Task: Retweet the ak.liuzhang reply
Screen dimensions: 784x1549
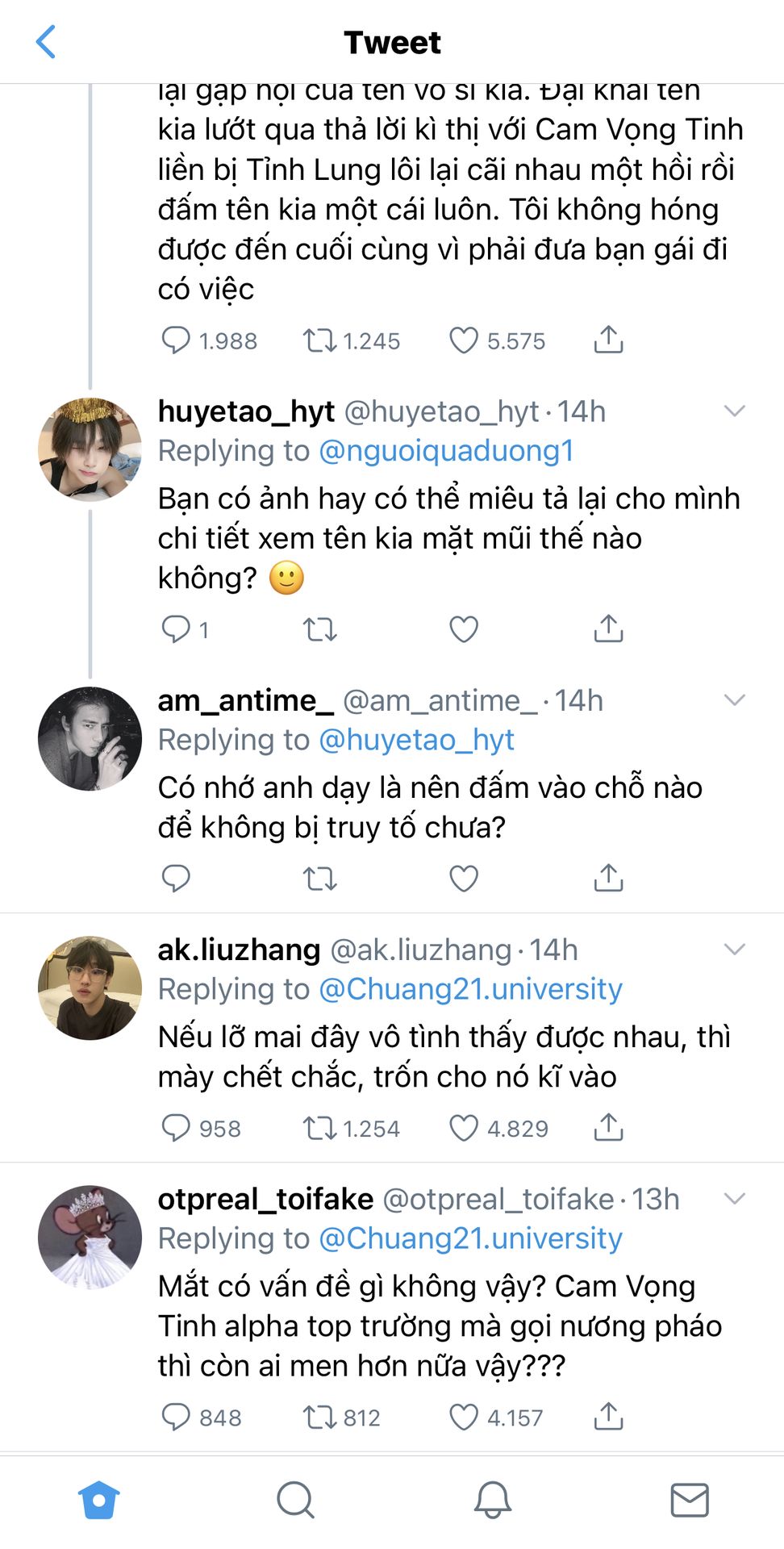Action: click(x=319, y=1128)
